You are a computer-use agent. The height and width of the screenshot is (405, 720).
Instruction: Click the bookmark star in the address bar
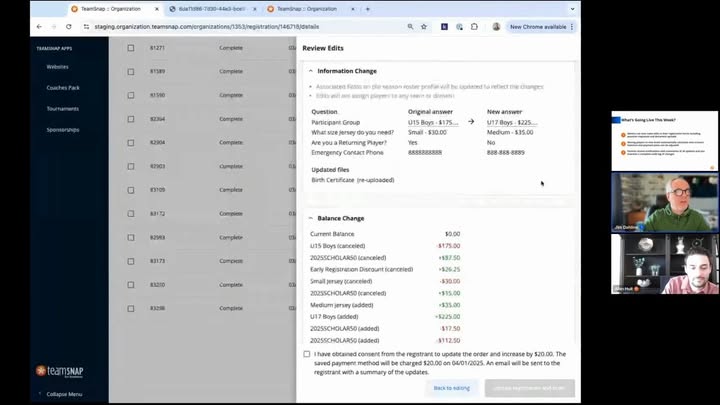pos(425,27)
